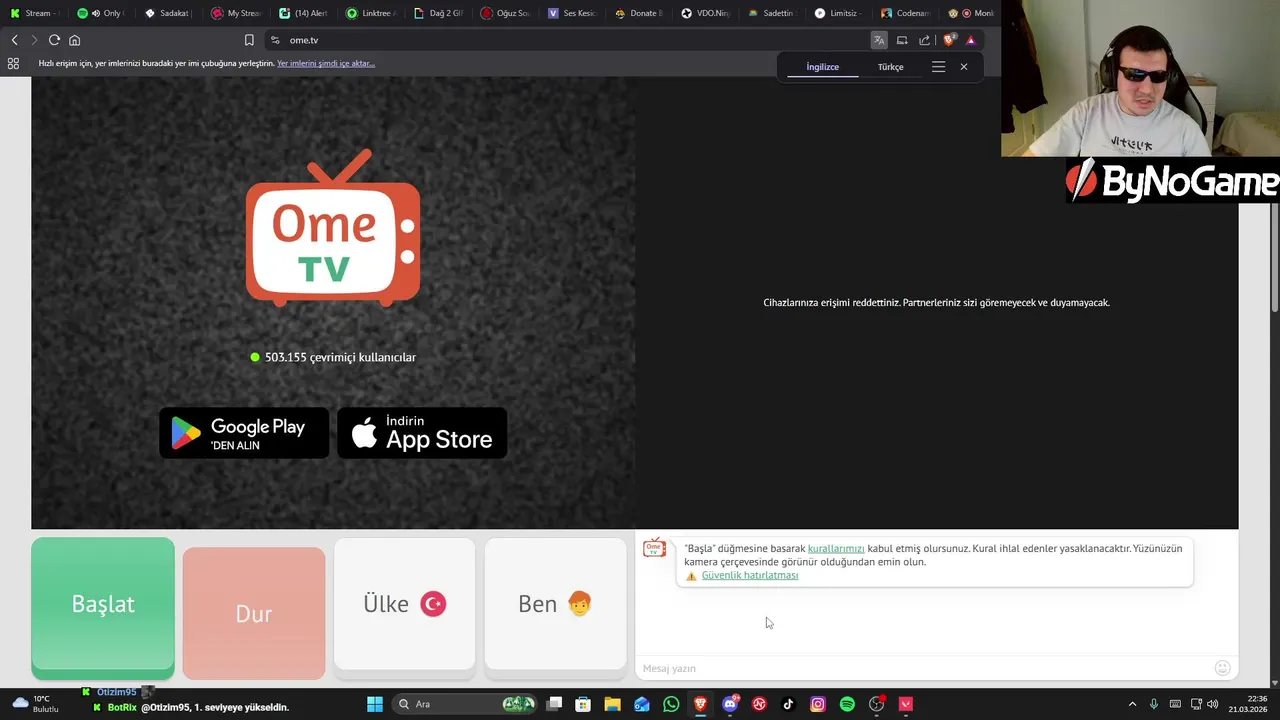Open App Store download badge

click(x=422, y=433)
